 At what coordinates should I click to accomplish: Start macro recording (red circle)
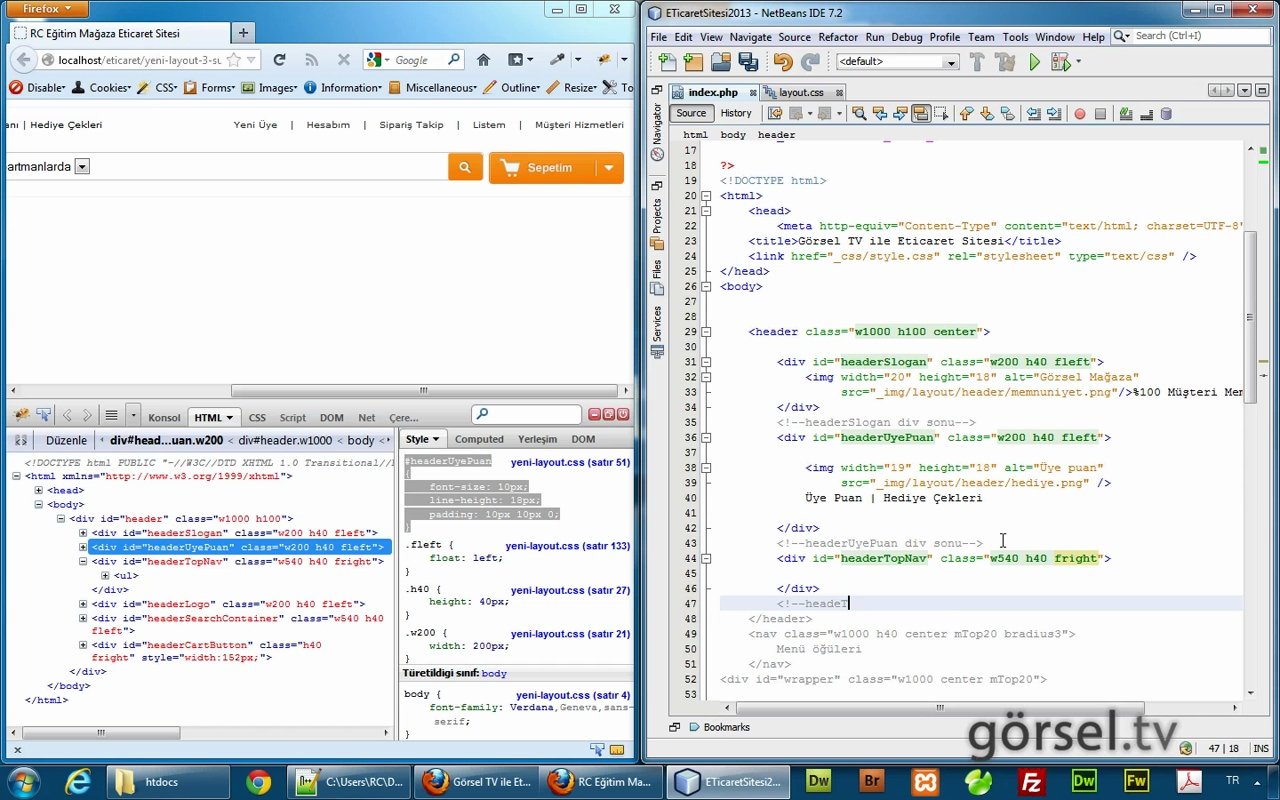click(1080, 113)
